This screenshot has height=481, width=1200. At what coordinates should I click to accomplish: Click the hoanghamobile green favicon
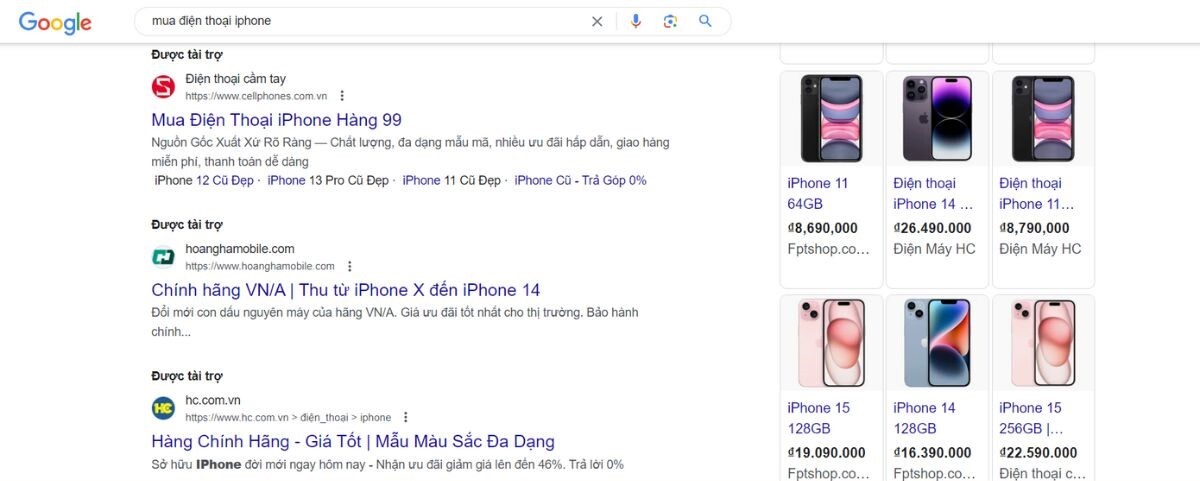(x=163, y=257)
